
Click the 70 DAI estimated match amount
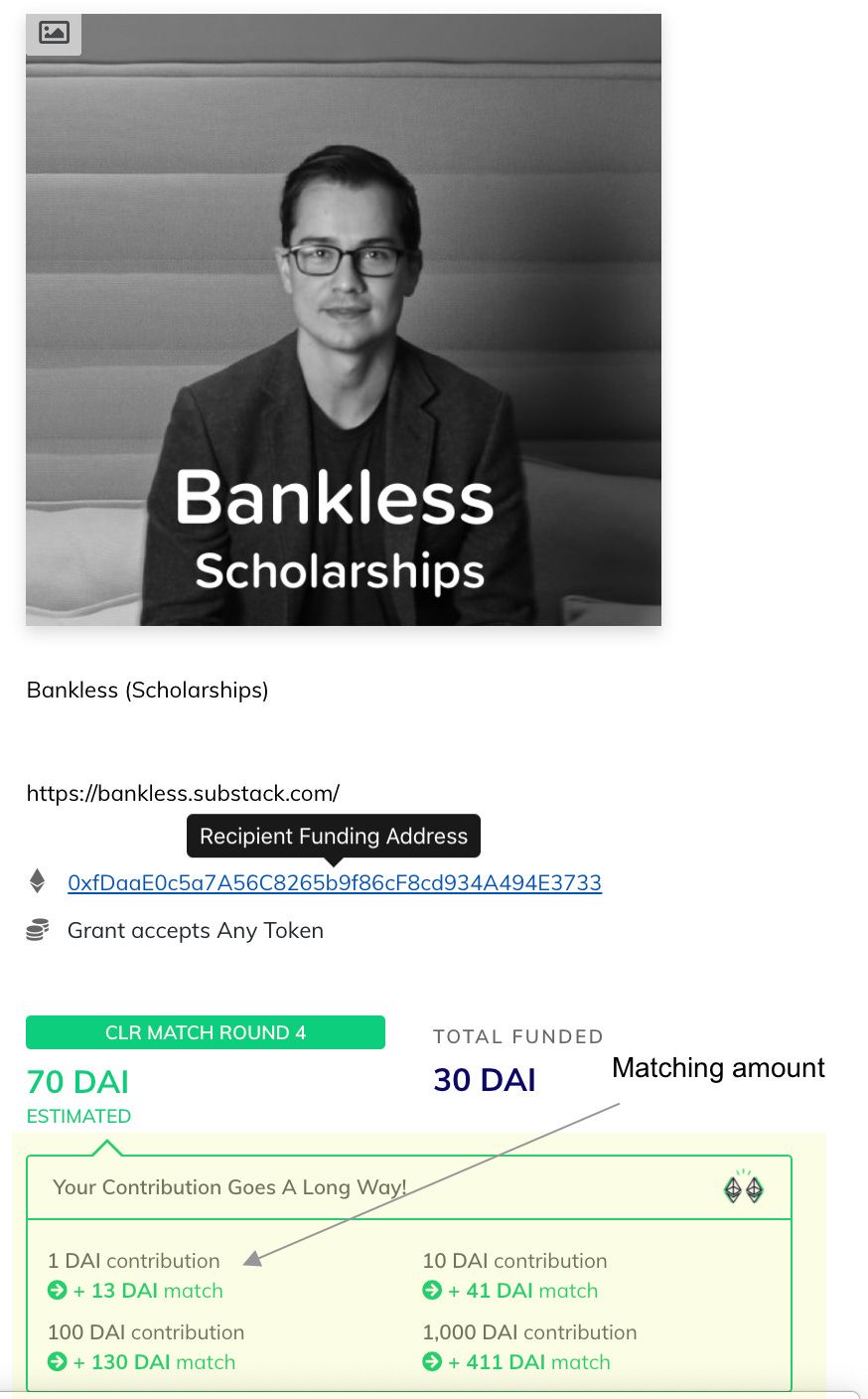click(x=77, y=1081)
